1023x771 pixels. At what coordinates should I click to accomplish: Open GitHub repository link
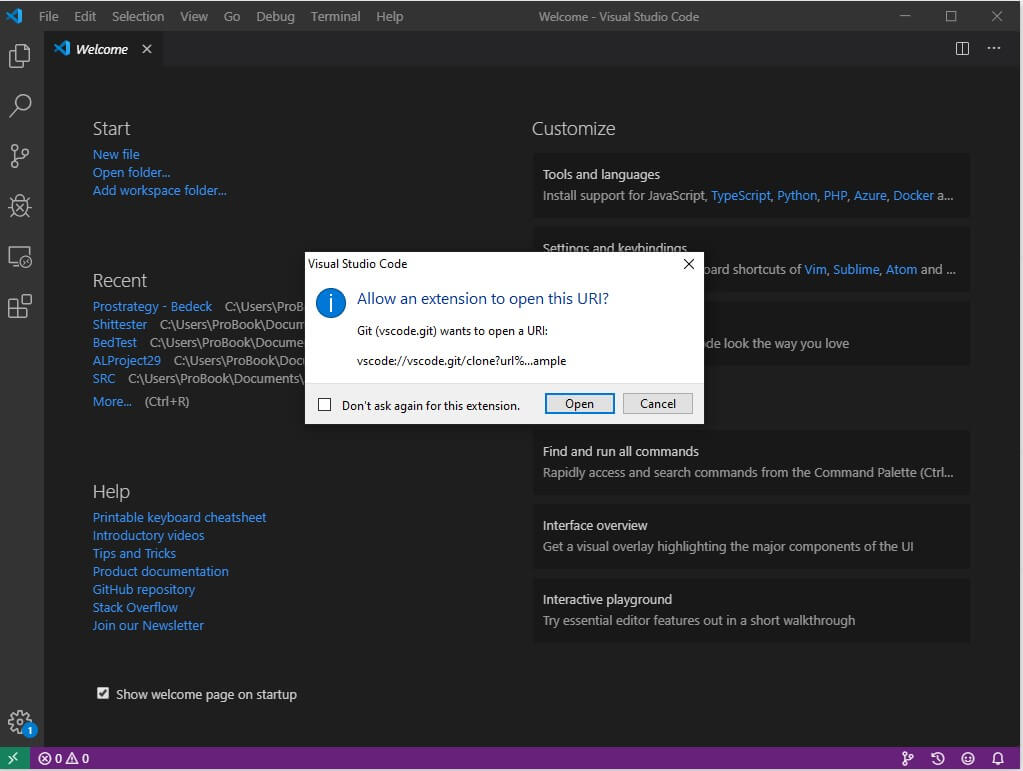pyautogui.click(x=144, y=590)
